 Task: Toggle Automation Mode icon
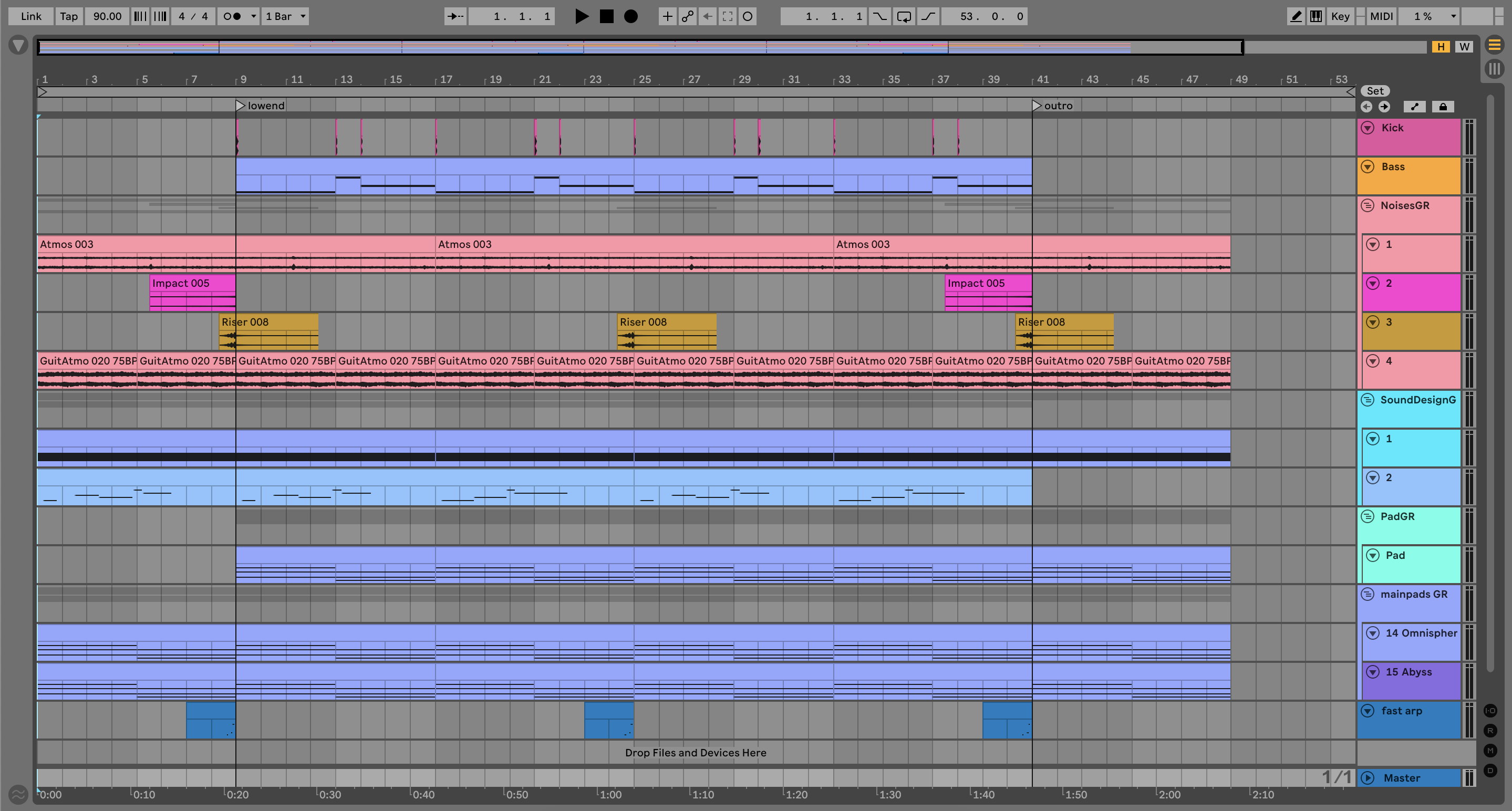(x=1415, y=107)
